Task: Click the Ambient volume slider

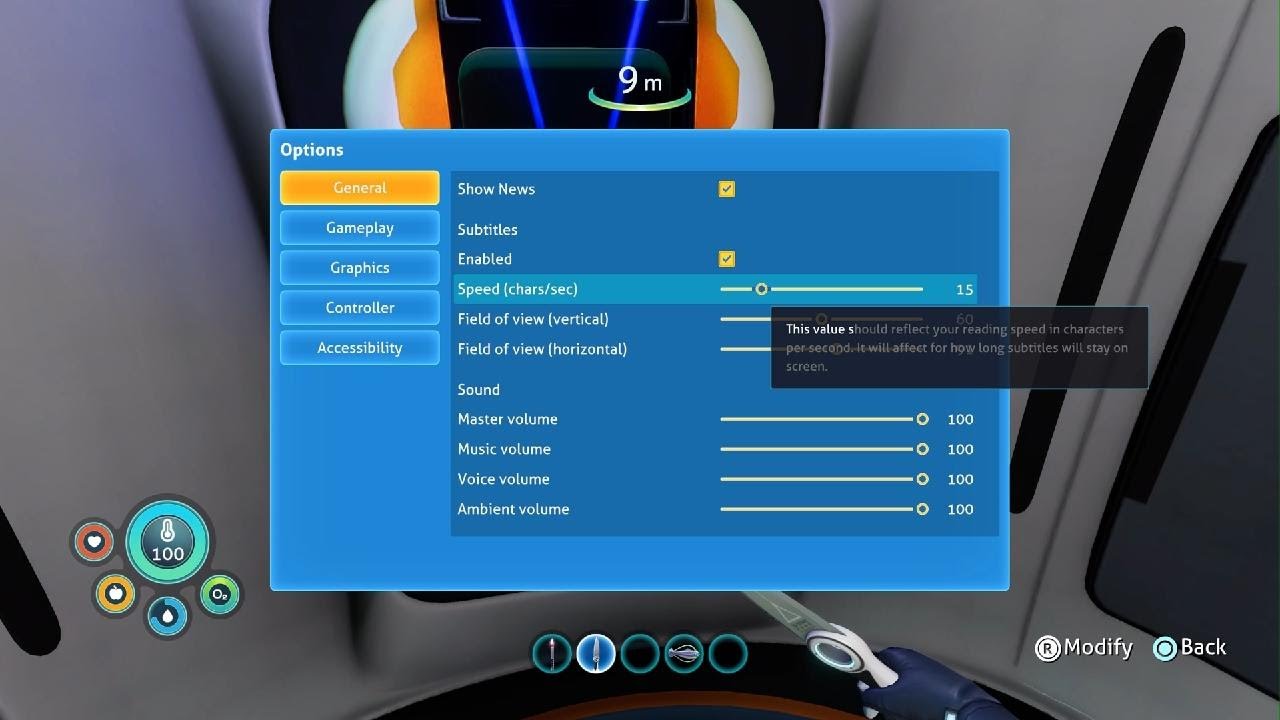Action: [824, 509]
